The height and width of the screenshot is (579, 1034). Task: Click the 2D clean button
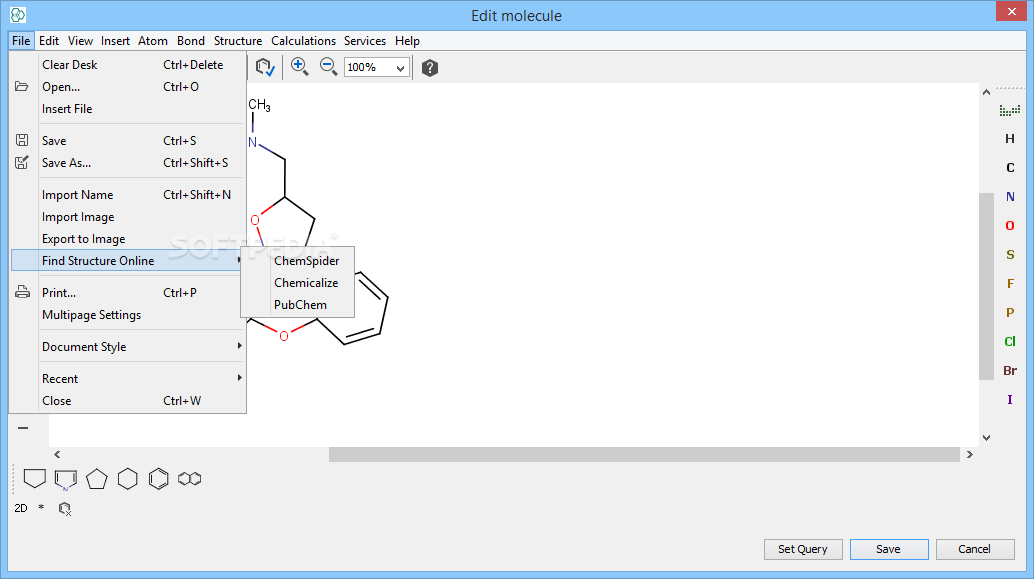[21, 508]
